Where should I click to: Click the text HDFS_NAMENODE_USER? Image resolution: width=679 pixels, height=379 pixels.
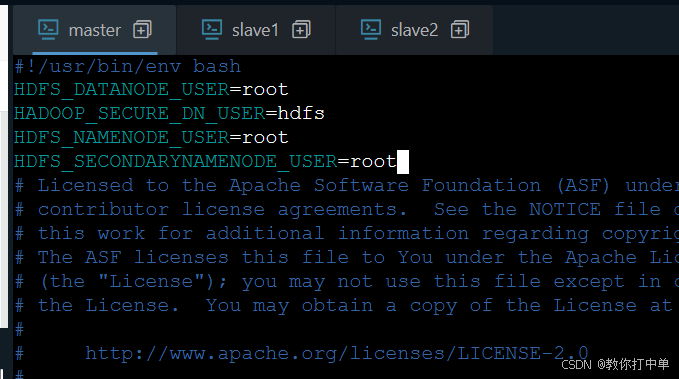(x=122, y=138)
